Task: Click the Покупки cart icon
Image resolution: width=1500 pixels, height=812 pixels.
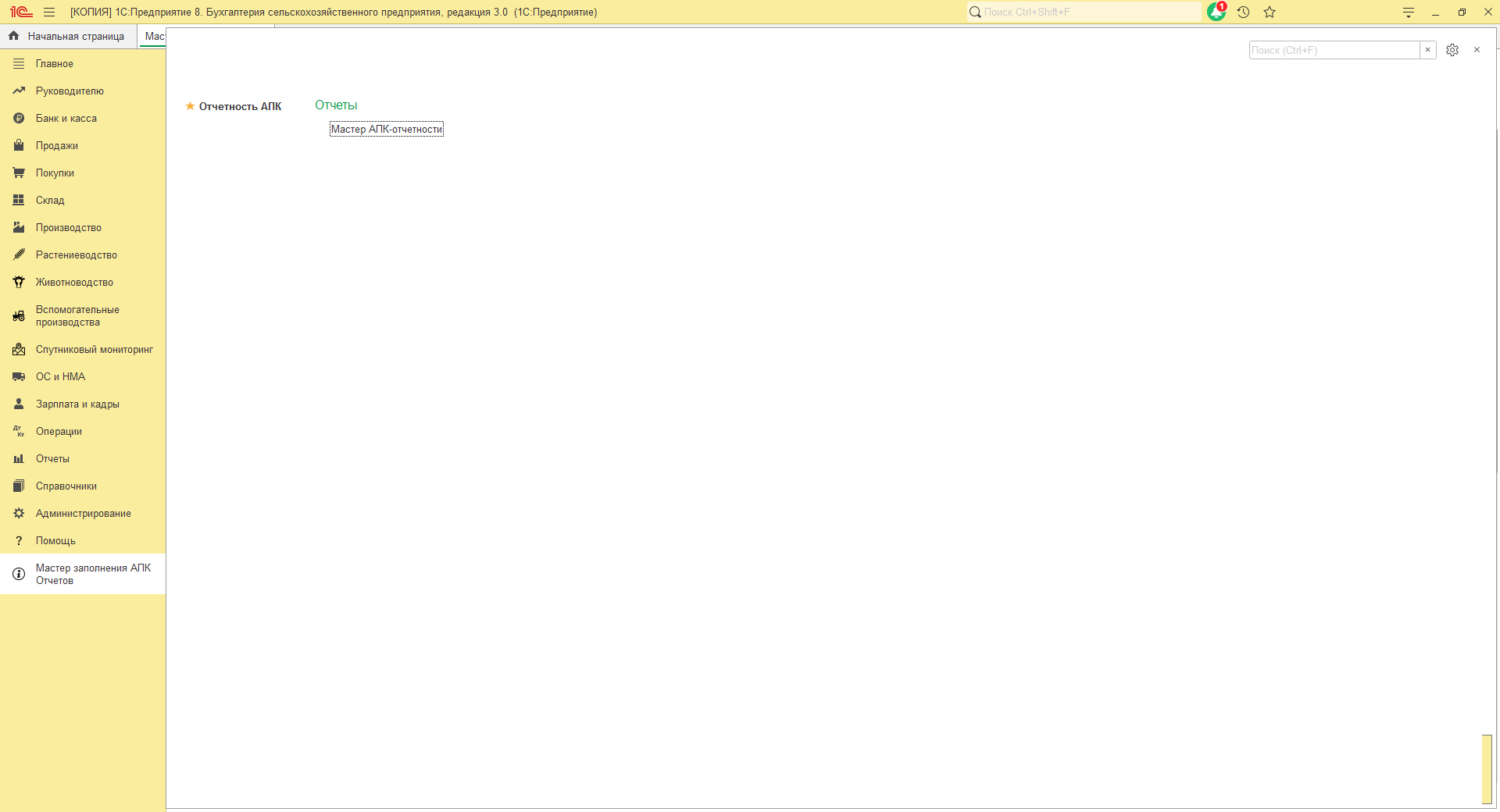Action: pyautogui.click(x=19, y=173)
